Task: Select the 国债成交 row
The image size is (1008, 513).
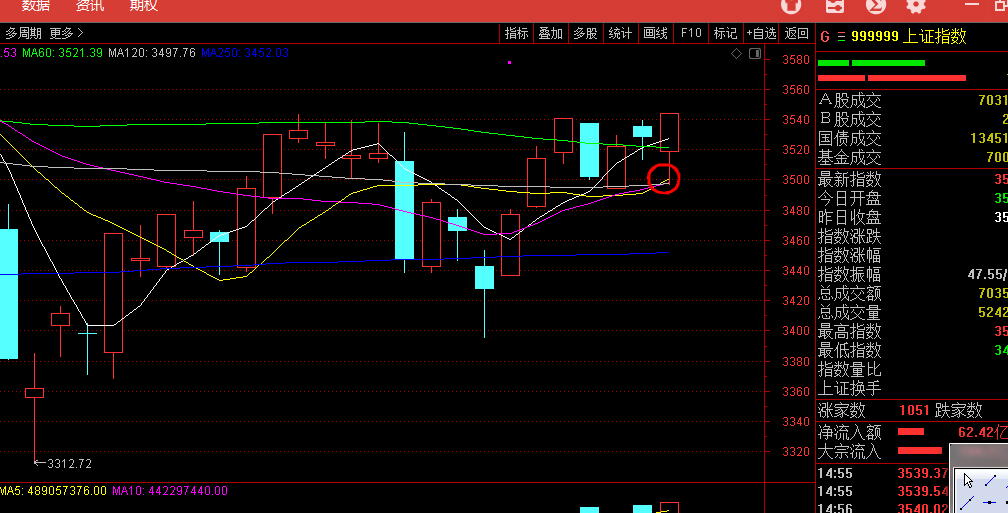Action: click(x=913, y=138)
